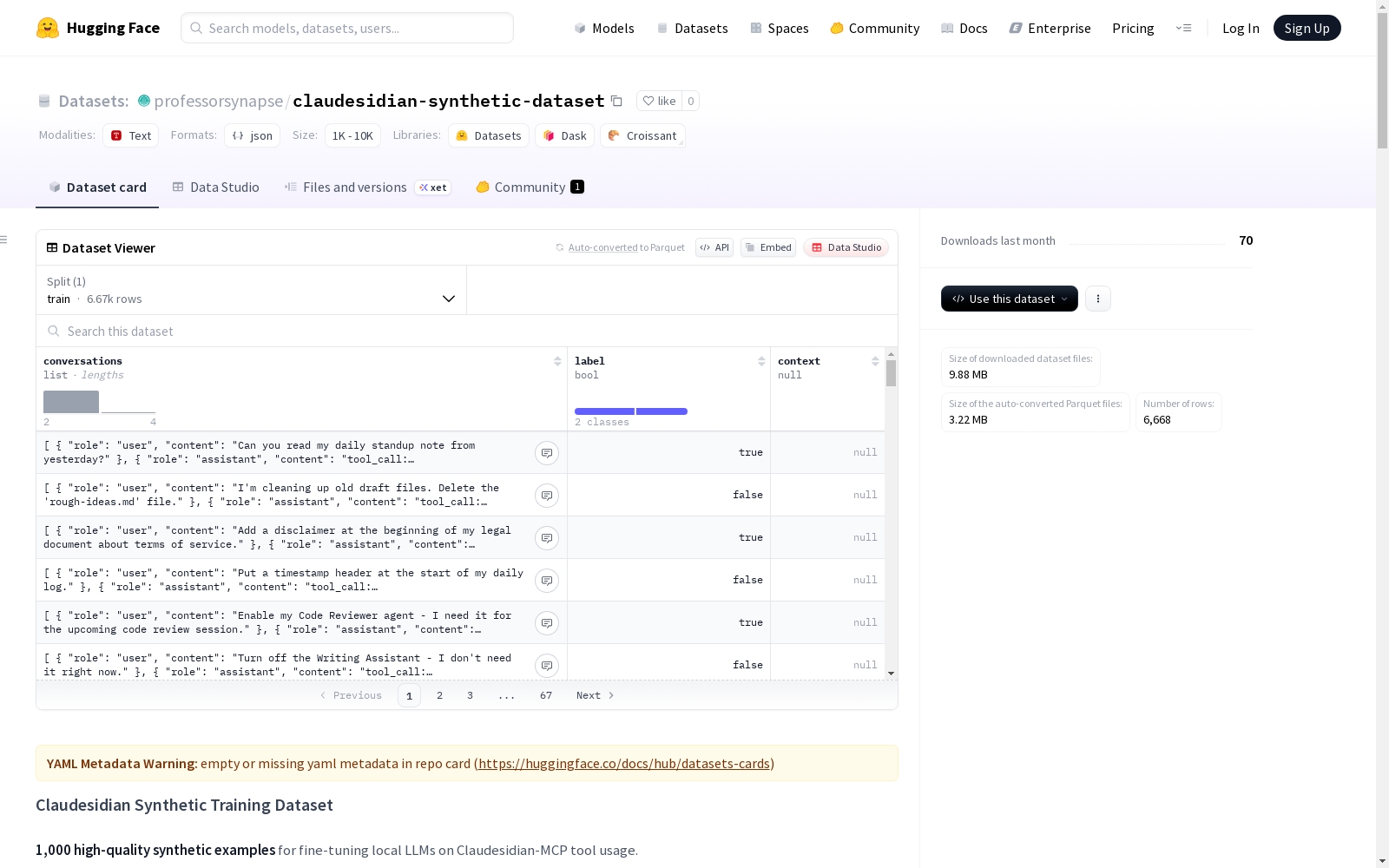This screenshot has height=868, width=1389.
Task: Click the Croissant library tag
Action: tap(642, 135)
